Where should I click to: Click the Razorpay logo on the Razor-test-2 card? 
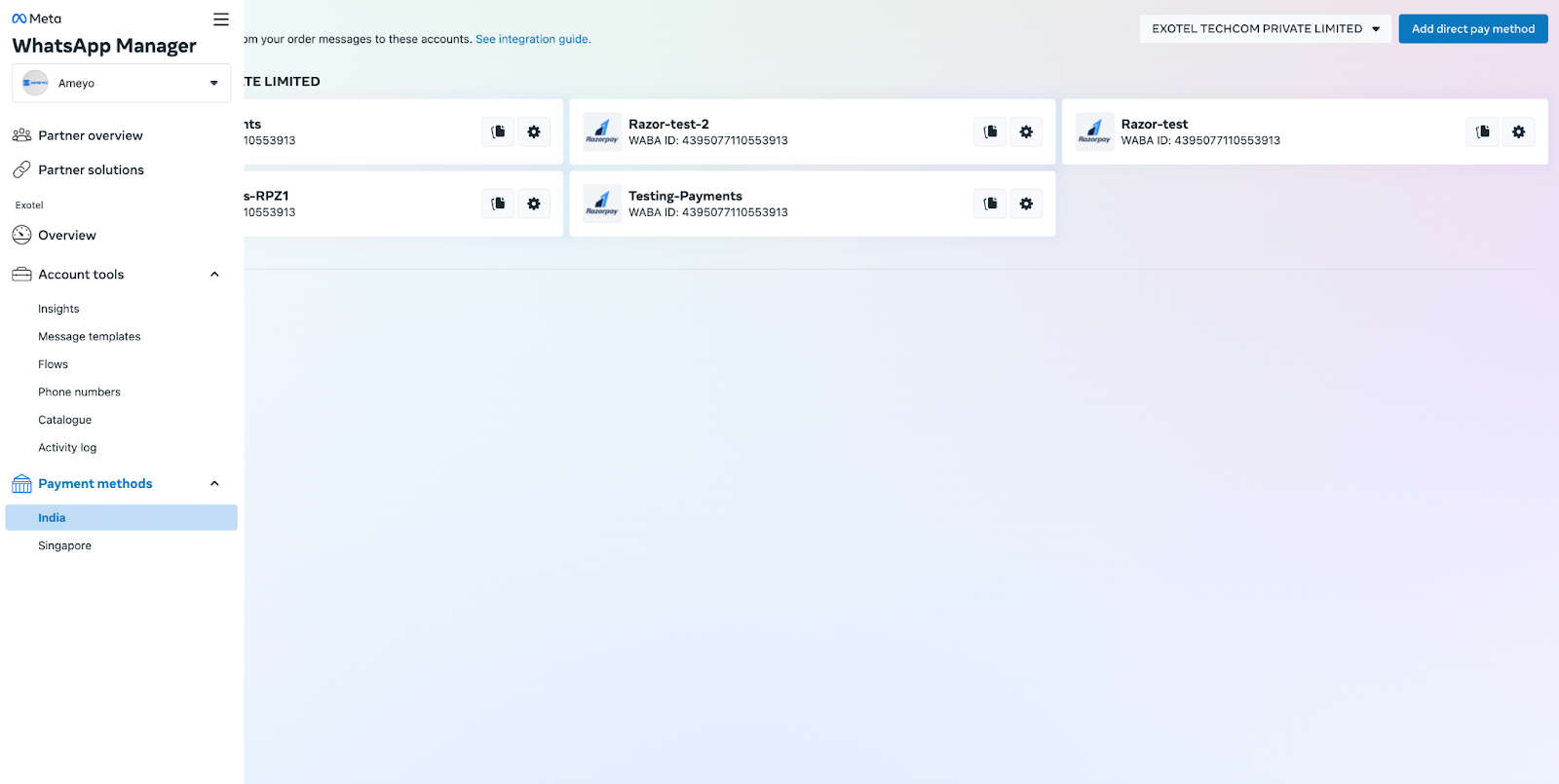602,131
